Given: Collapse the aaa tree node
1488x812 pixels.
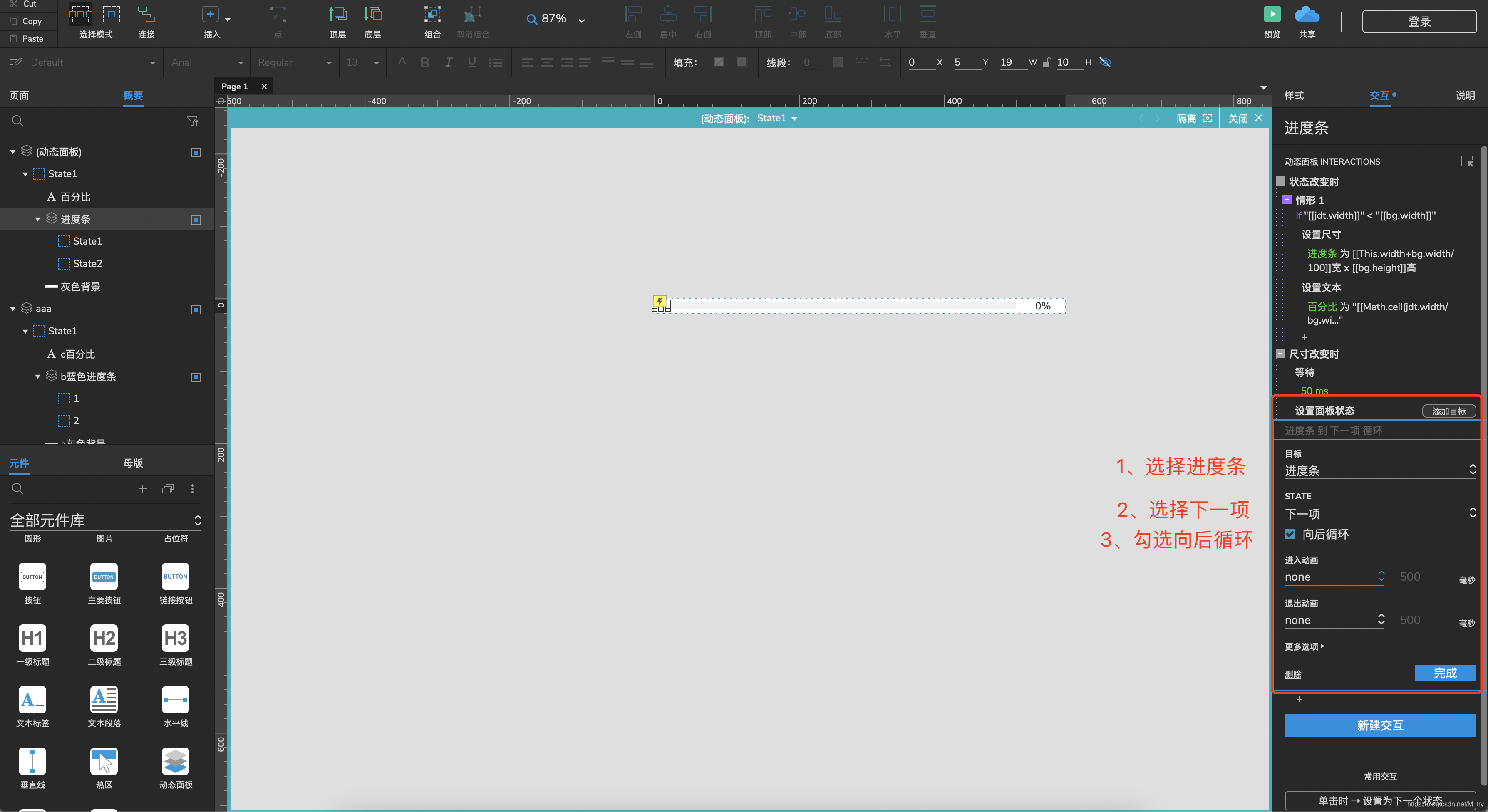Looking at the screenshot, I should pyautogui.click(x=13, y=309).
